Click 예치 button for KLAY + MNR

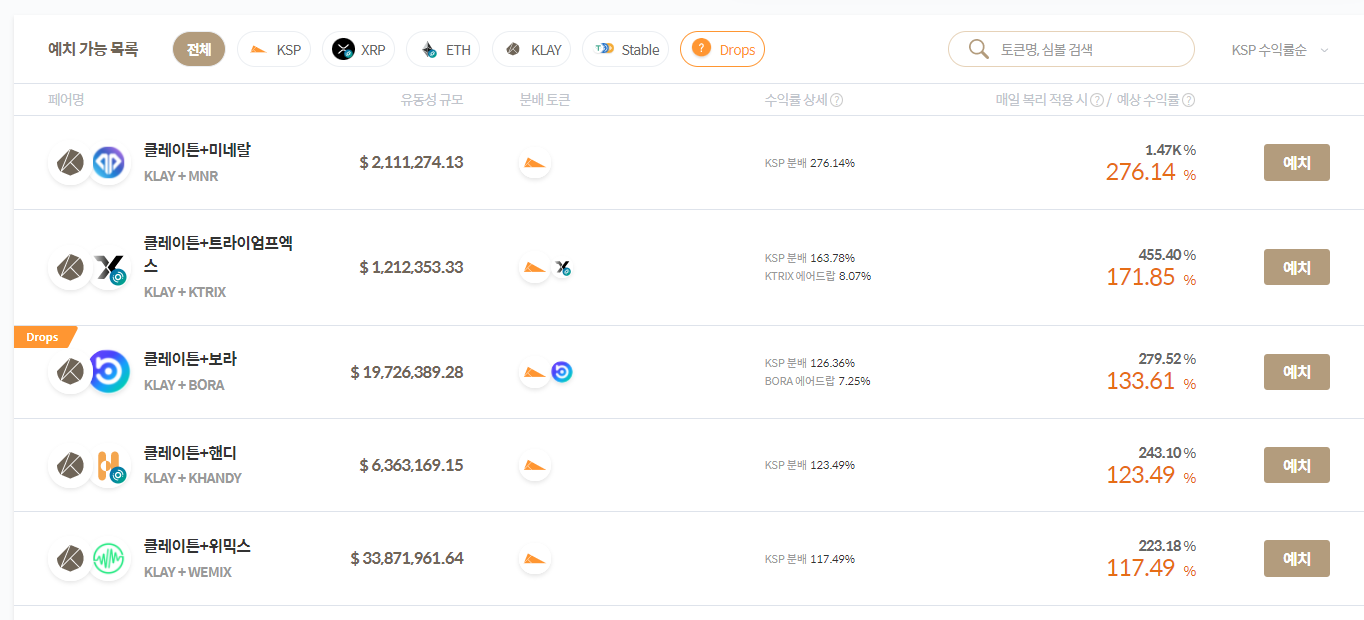(1297, 163)
